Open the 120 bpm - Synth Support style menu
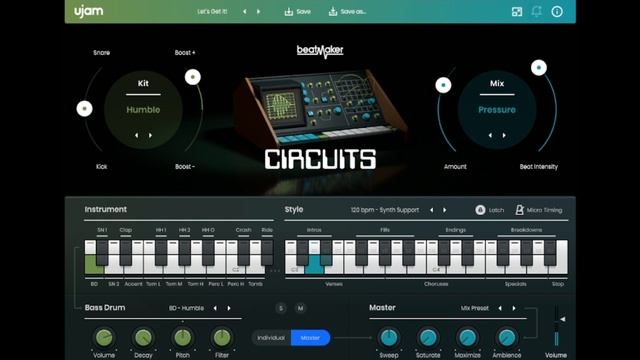This screenshot has width=640, height=360. 384,210
